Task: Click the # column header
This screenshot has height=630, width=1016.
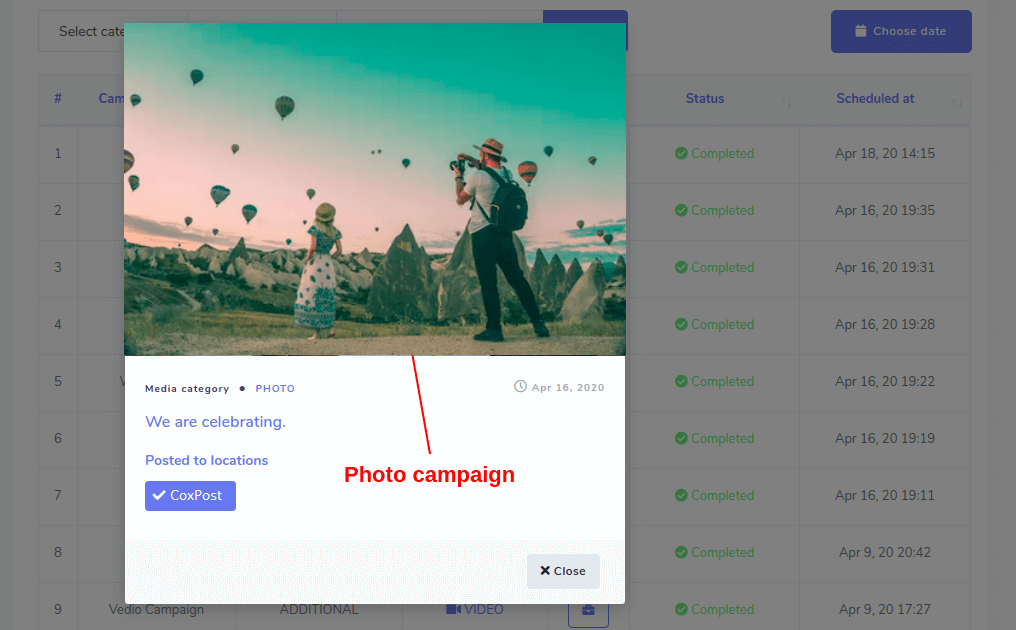Action: click(58, 99)
